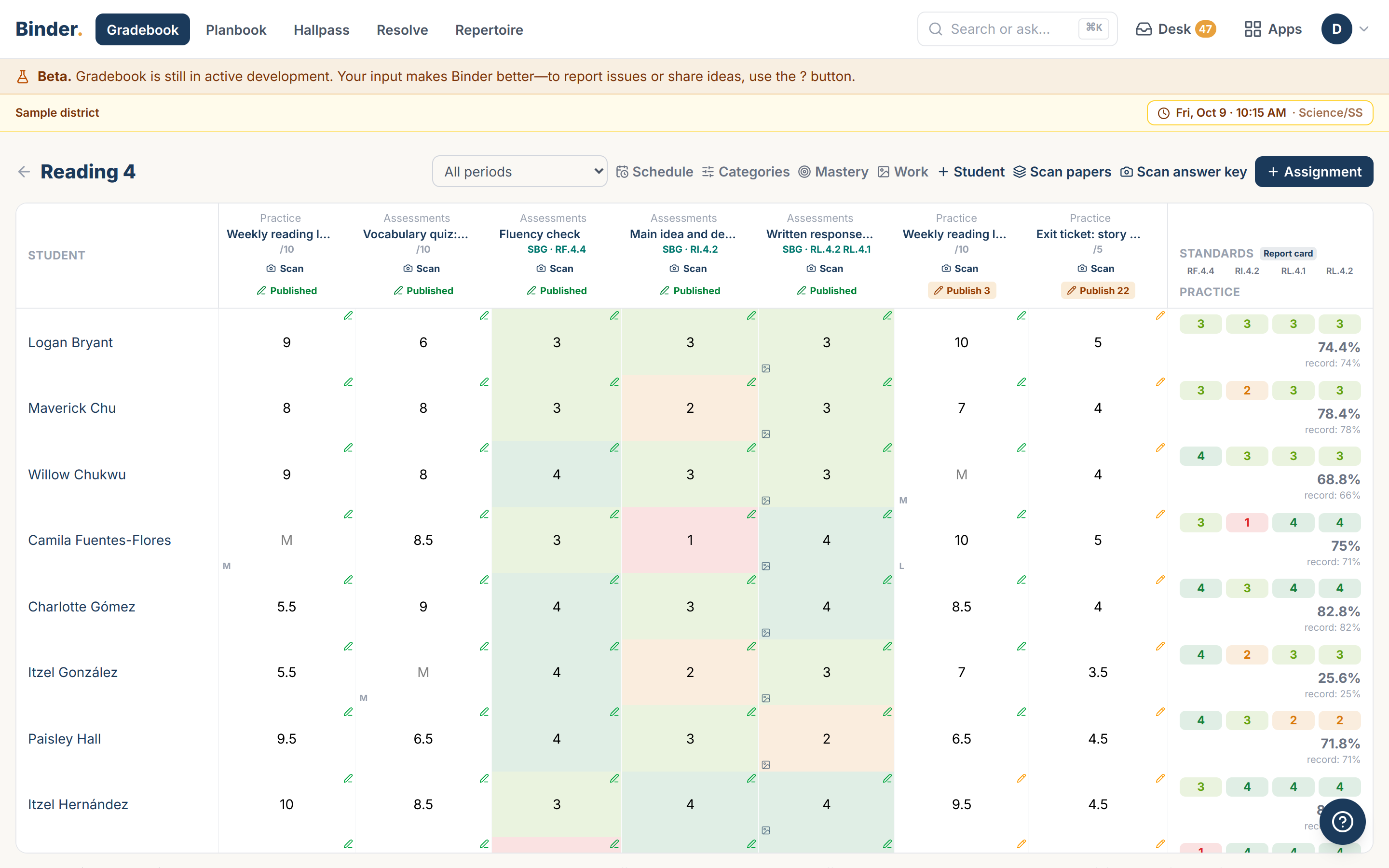Add a new Student

971,172
